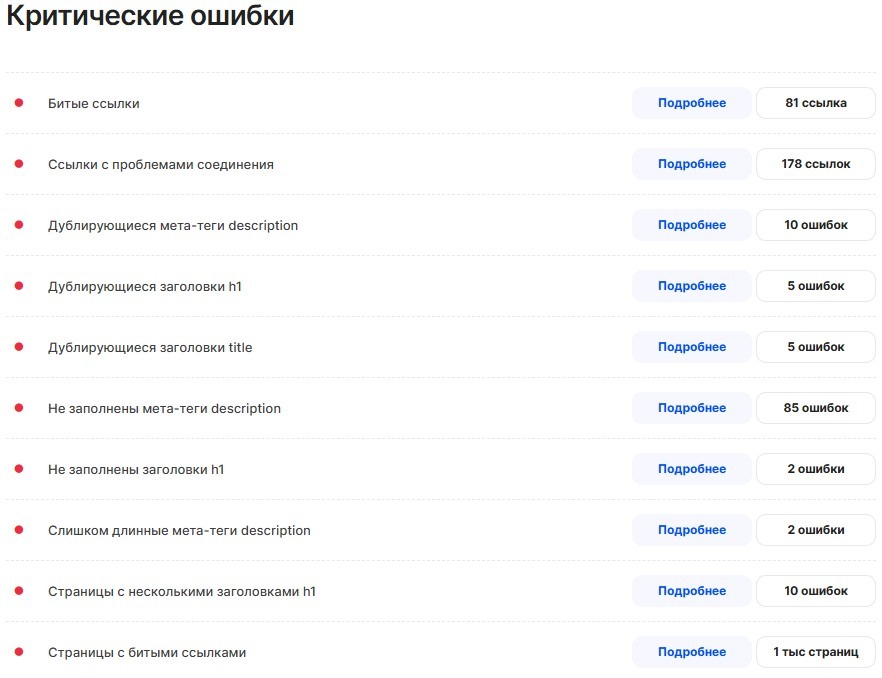
Task: Click the Критические ошибки heading
Action: (150, 18)
